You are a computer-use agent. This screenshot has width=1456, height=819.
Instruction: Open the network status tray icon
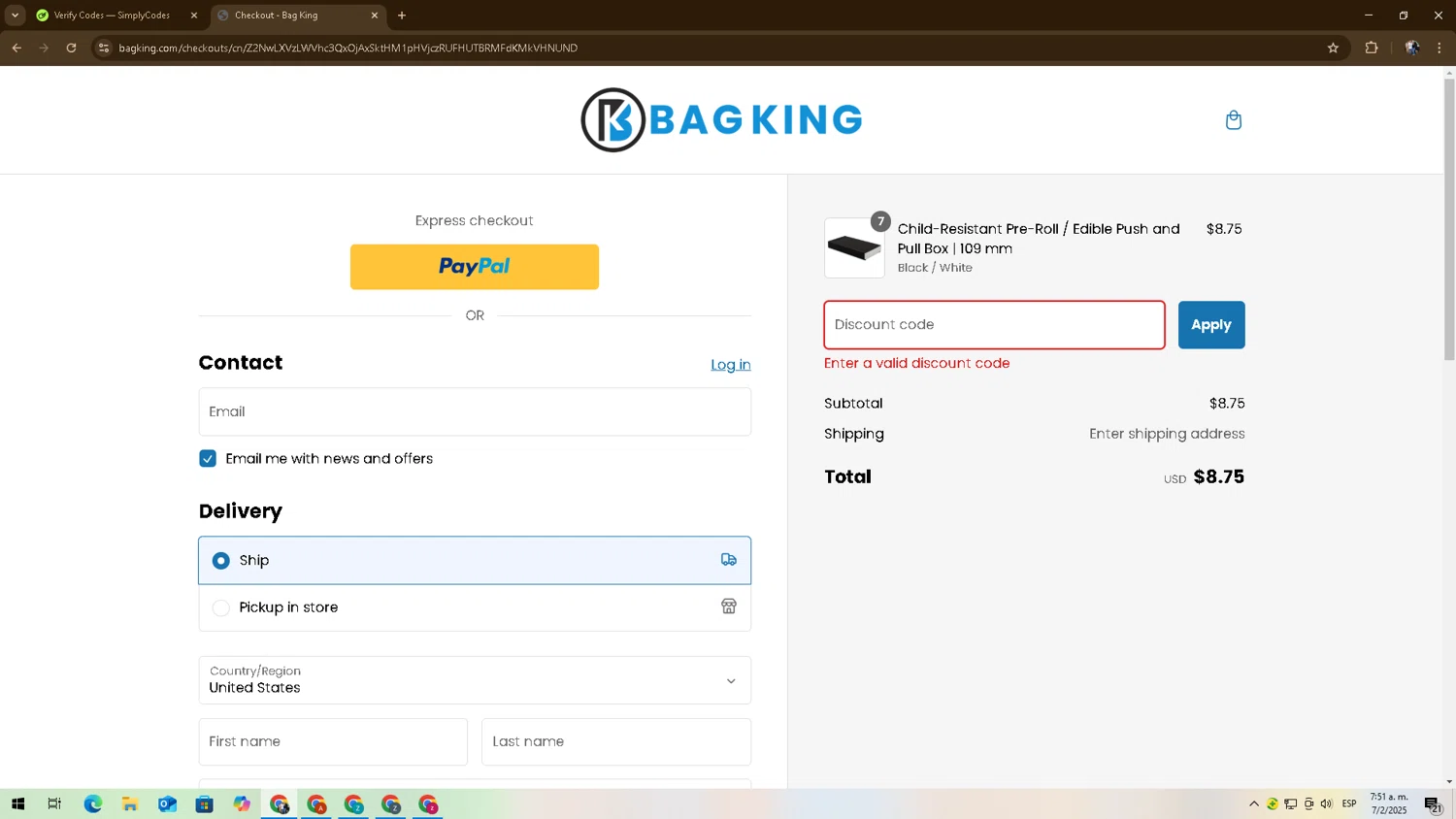point(1290,803)
